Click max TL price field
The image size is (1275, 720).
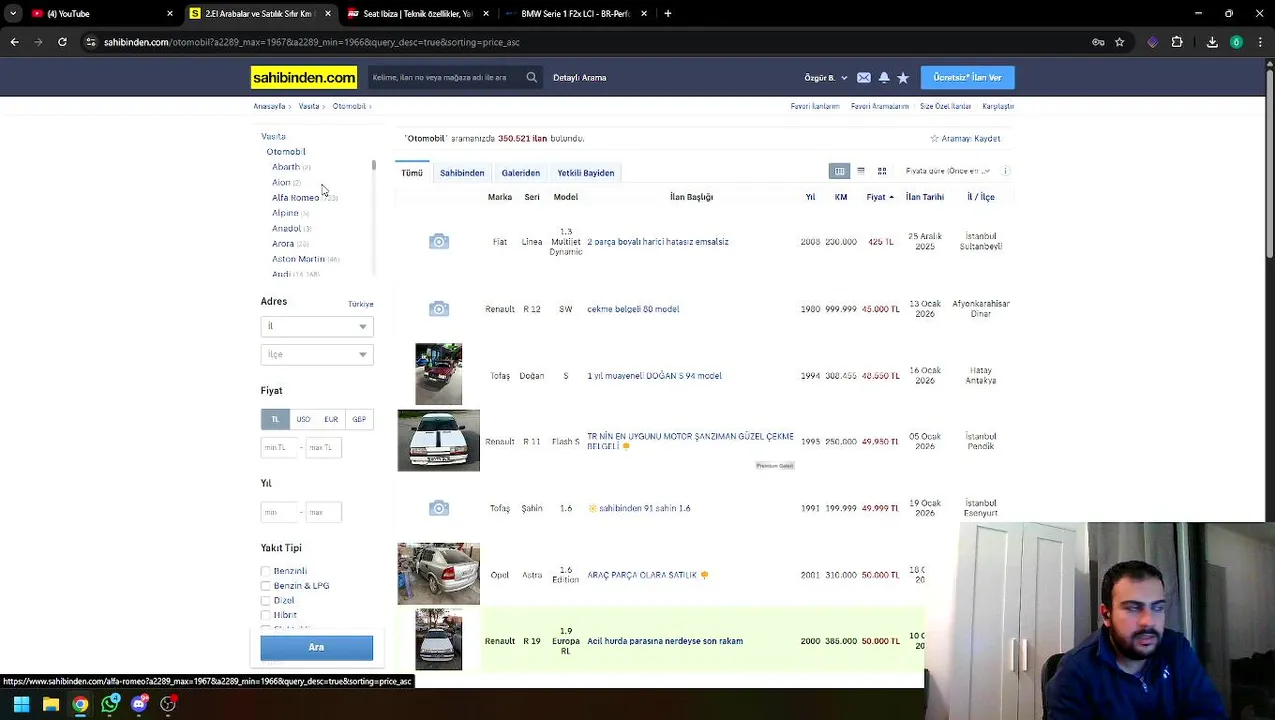pyautogui.click(x=322, y=448)
